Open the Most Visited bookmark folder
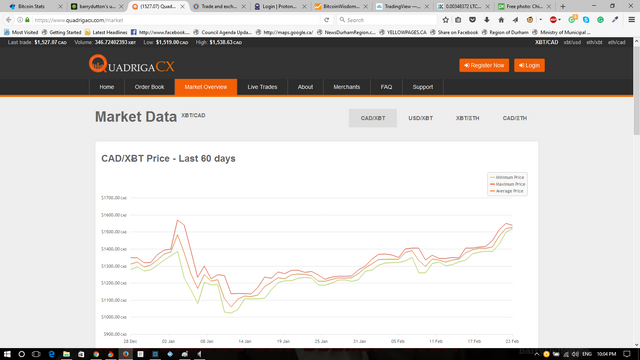This screenshot has height=360, width=640. (21, 32)
